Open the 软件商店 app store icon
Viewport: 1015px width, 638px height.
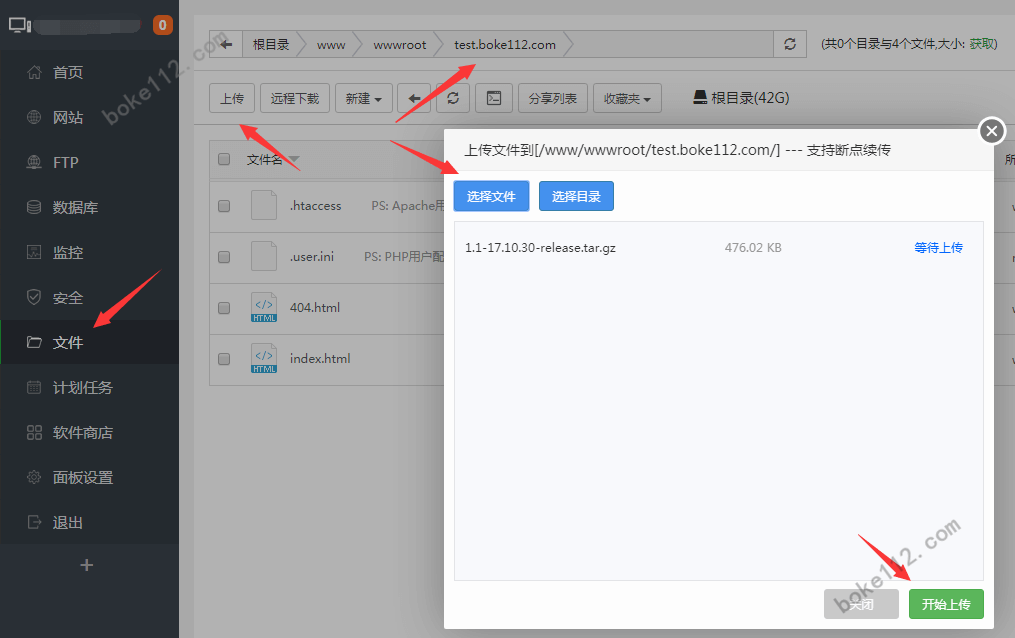[32, 432]
